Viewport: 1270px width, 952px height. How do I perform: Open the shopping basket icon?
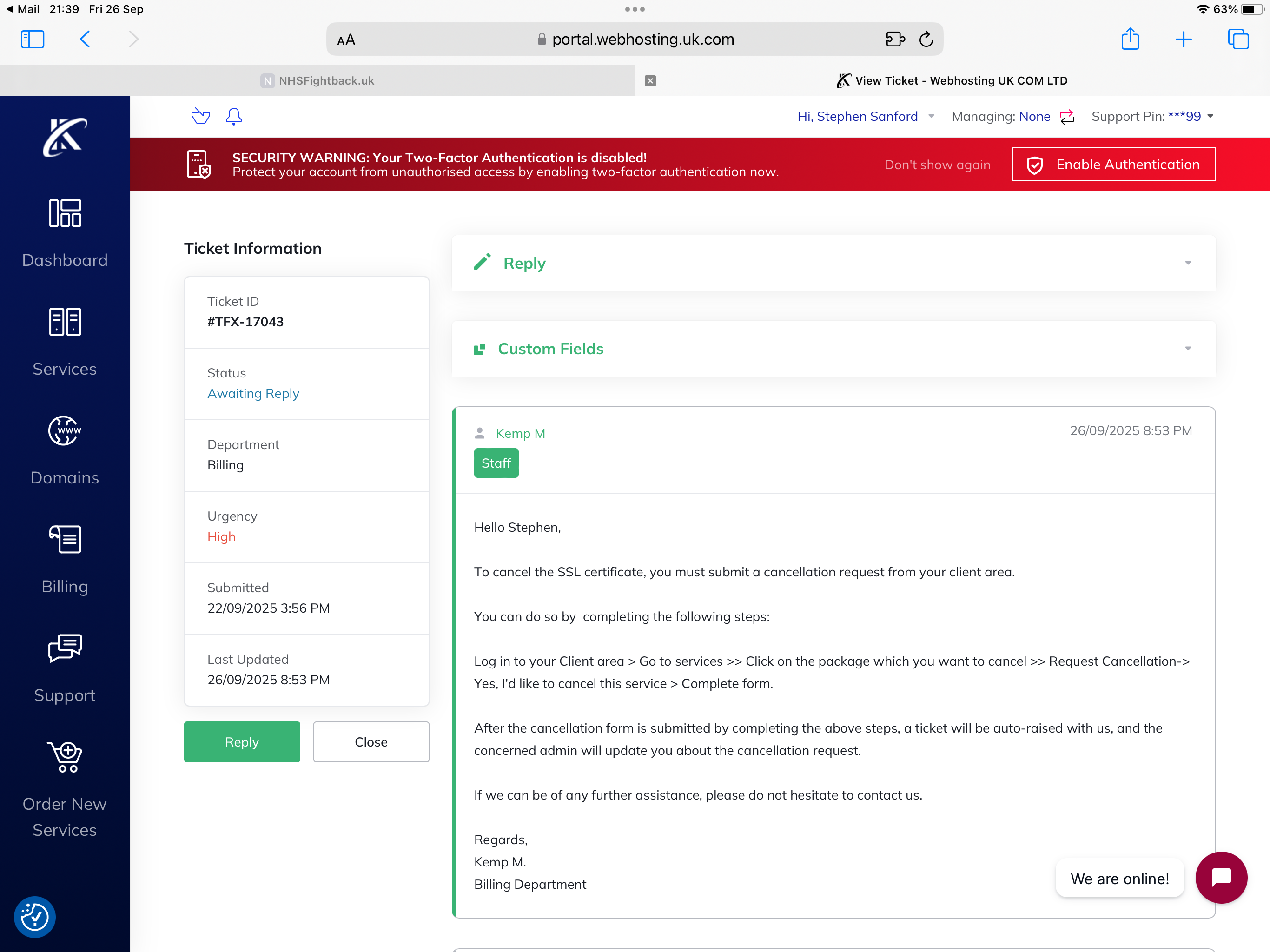(200, 116)
